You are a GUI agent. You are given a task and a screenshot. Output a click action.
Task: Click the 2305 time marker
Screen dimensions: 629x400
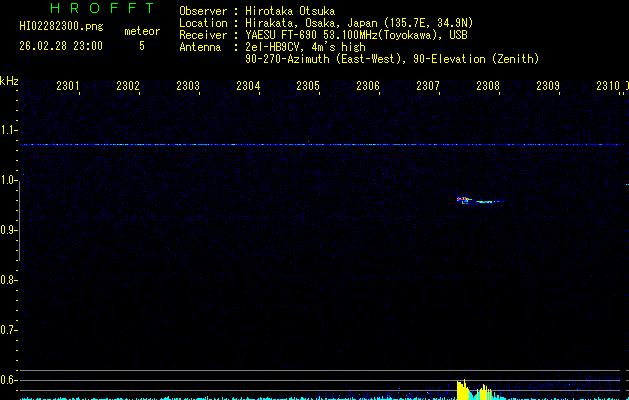(x=308, y=86)
